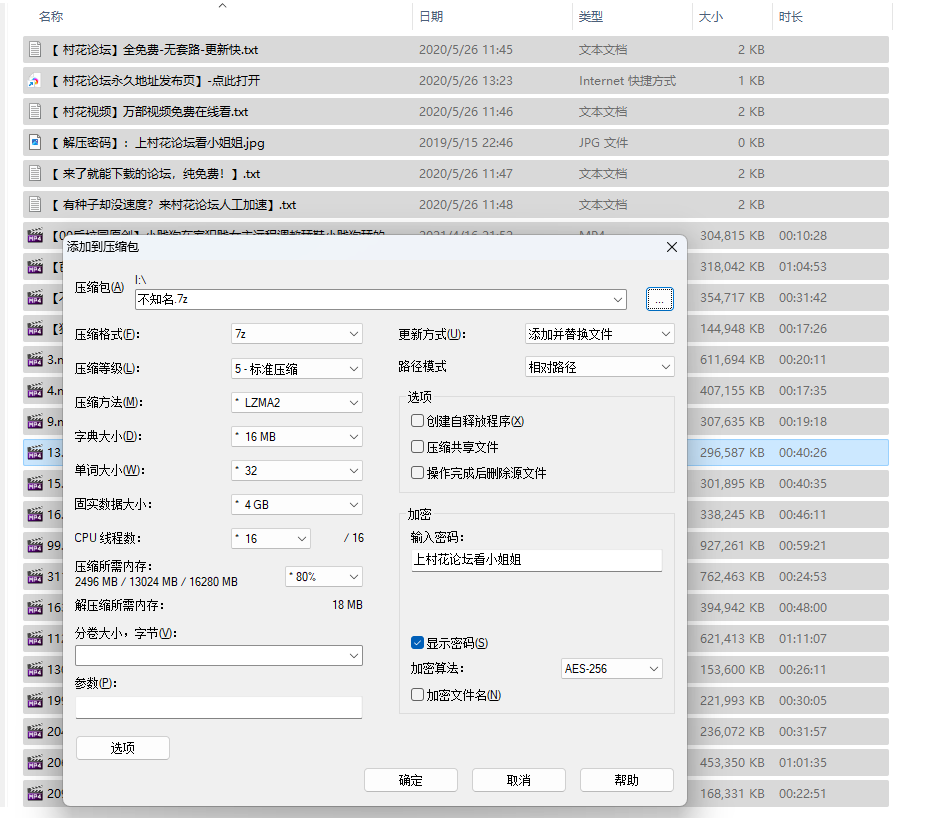Click the 选项 button in the dialog
This screenshot has width=930, height=818.
point(123,748)
